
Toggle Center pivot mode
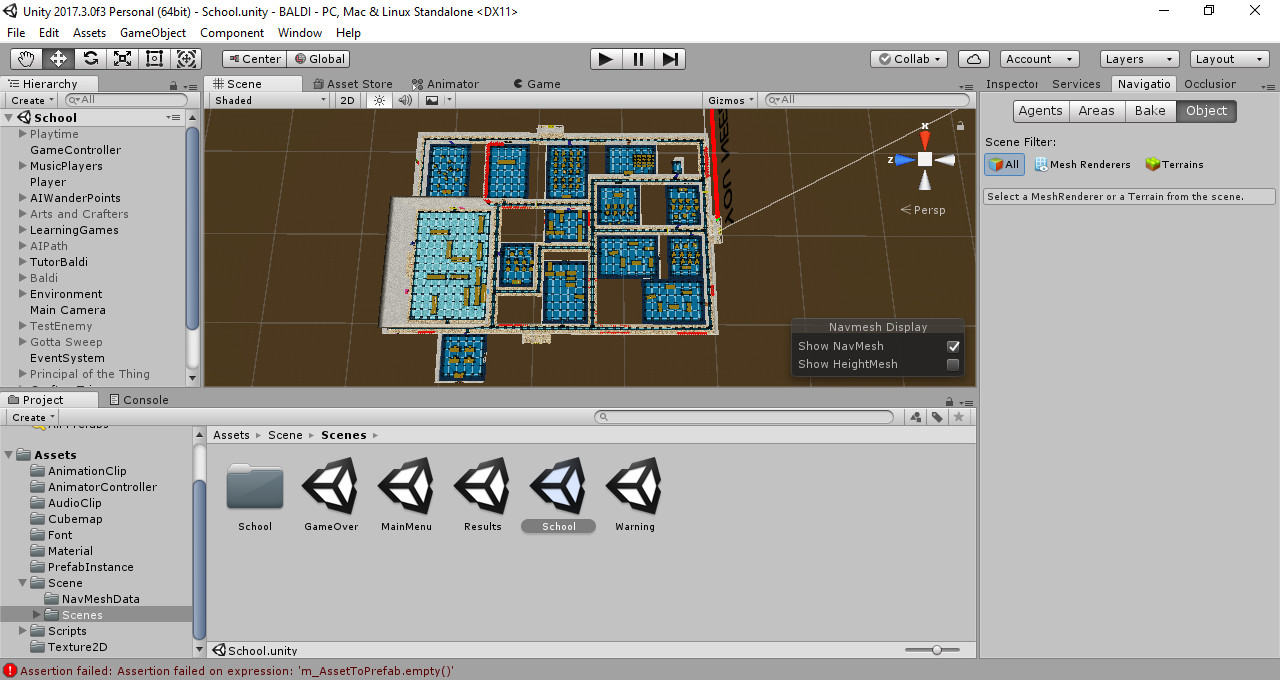253,59
